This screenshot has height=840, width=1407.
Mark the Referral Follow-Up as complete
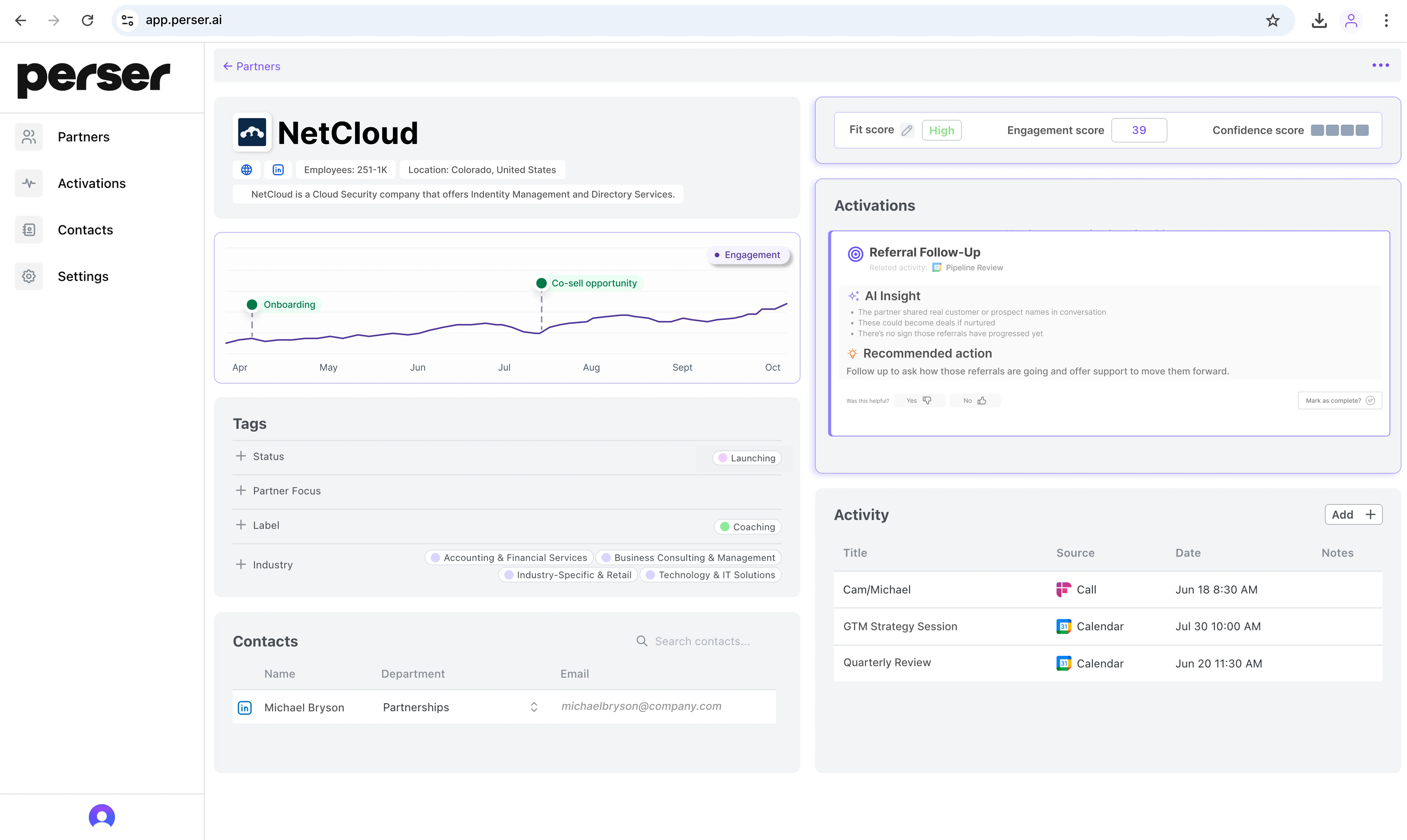point(1340,401)
